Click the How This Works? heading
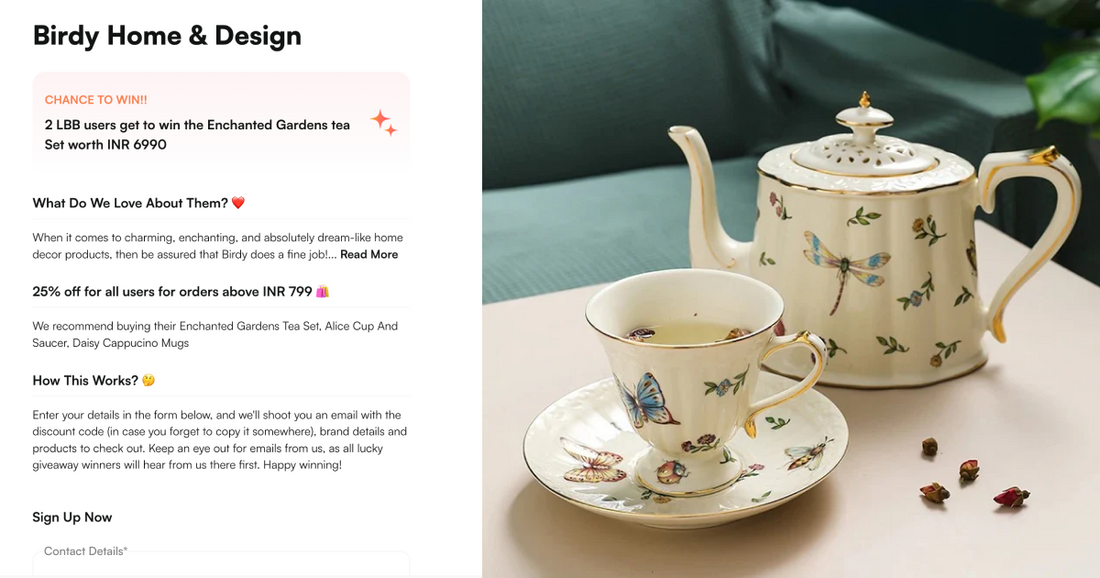 [85, 380]
